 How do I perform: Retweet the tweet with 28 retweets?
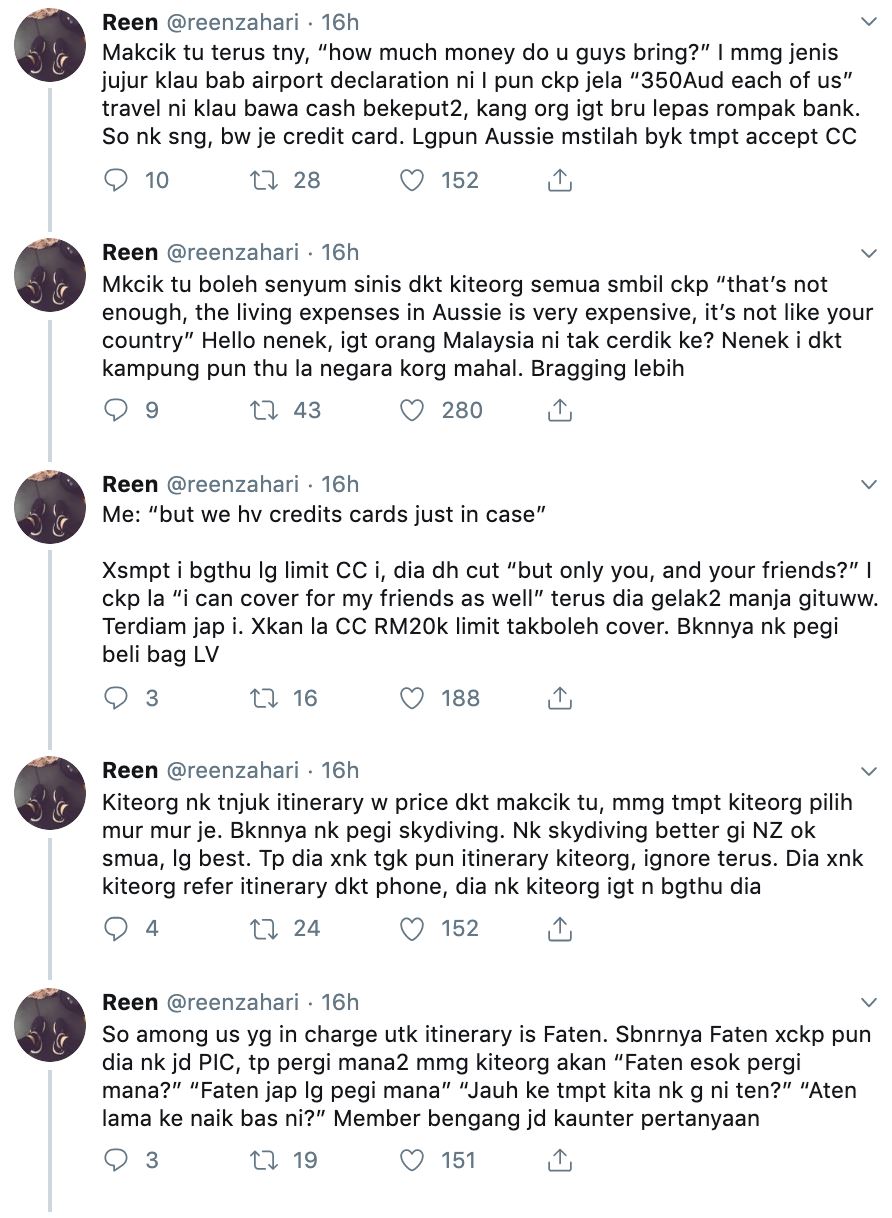(262, 180)
